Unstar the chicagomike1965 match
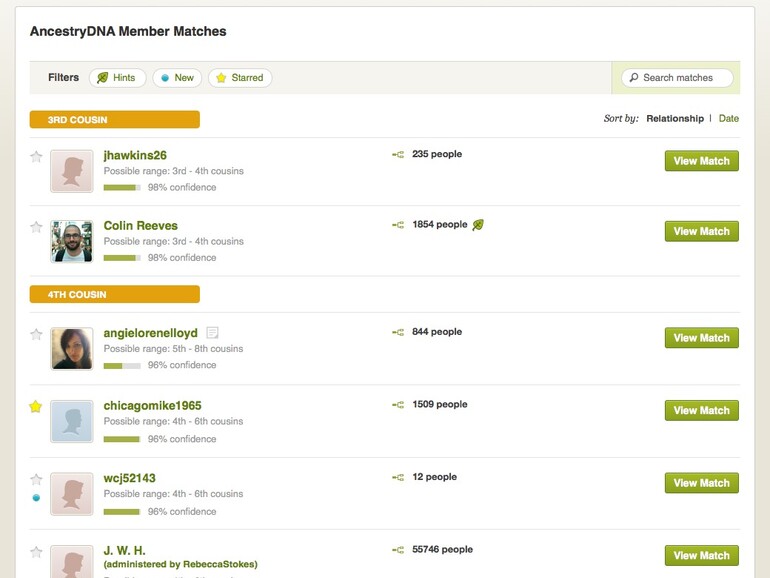The width and height of the screenshot is (770, 578). [35, 407]
